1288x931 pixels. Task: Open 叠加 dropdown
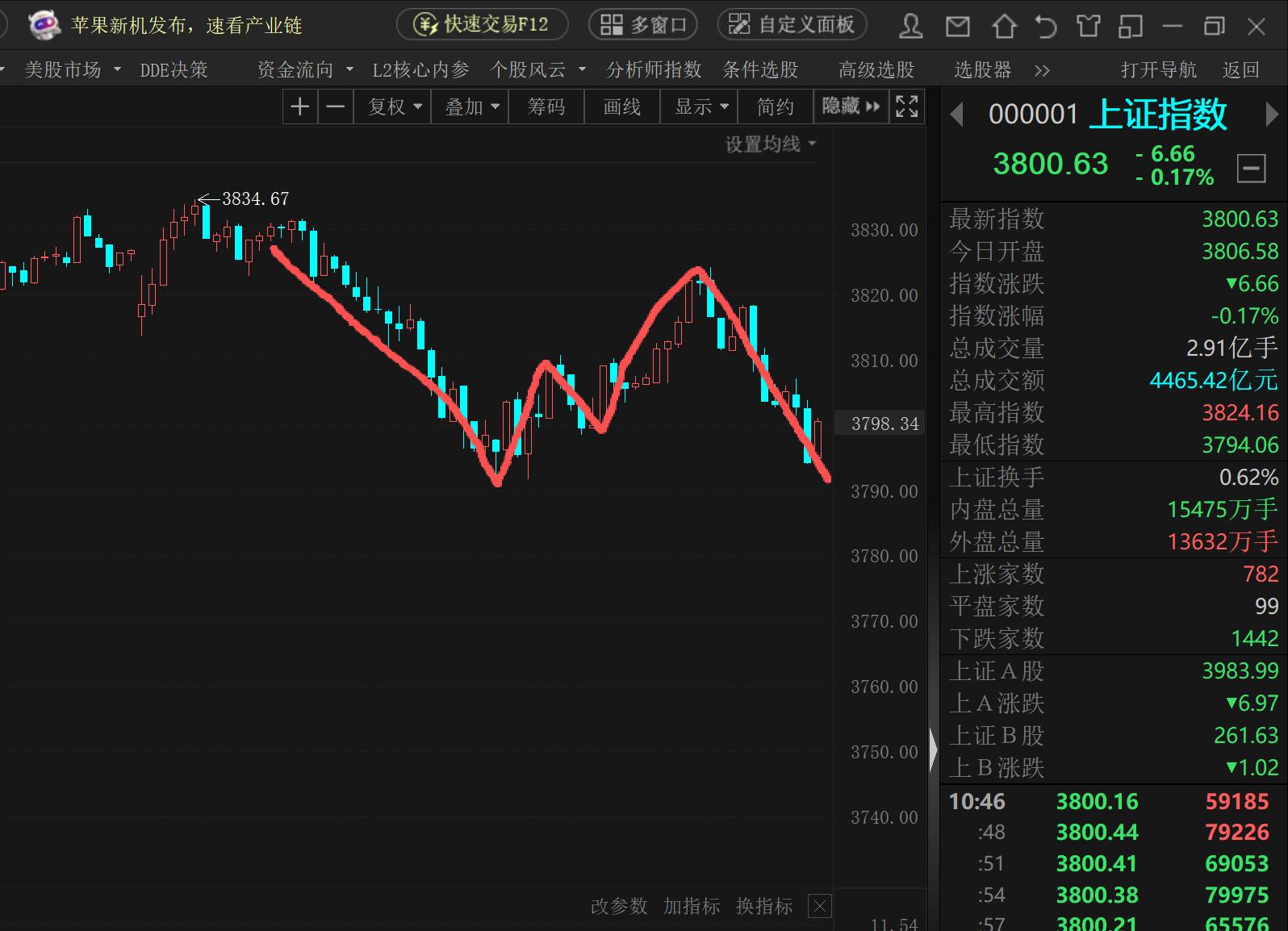tap(471, 106)
